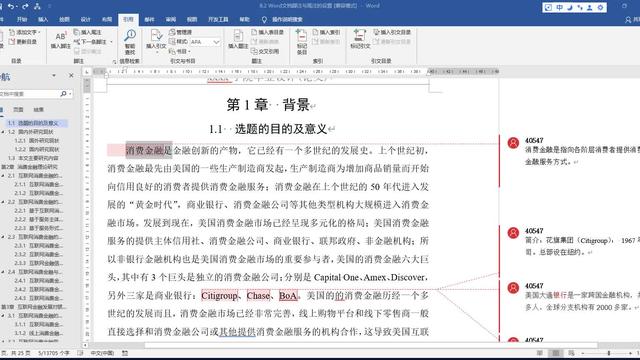640x360 pixels.
Task: Open the navigation pane options dropdown arrow
Action: [53, 76]
